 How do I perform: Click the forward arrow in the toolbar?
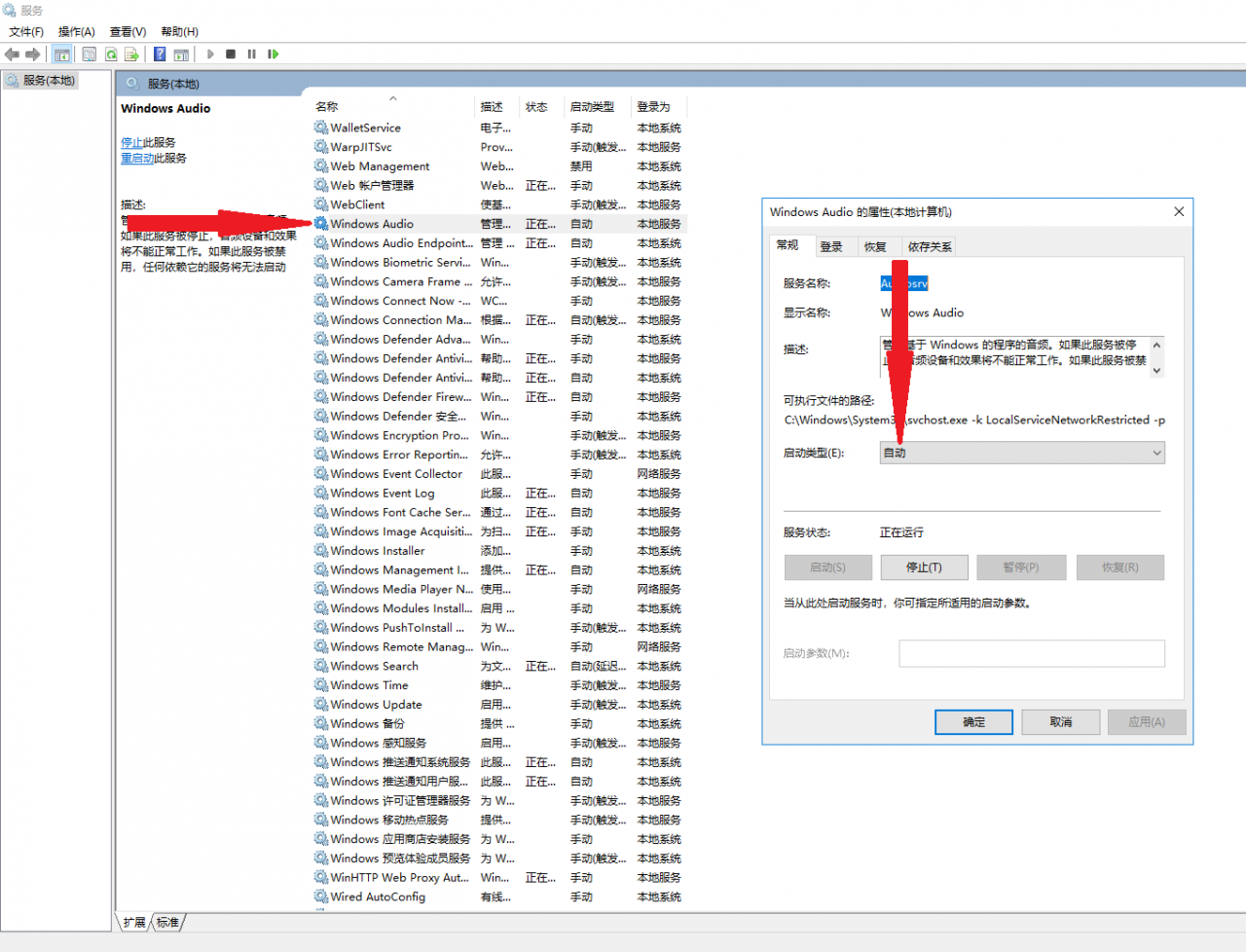[x=33, y=55]
